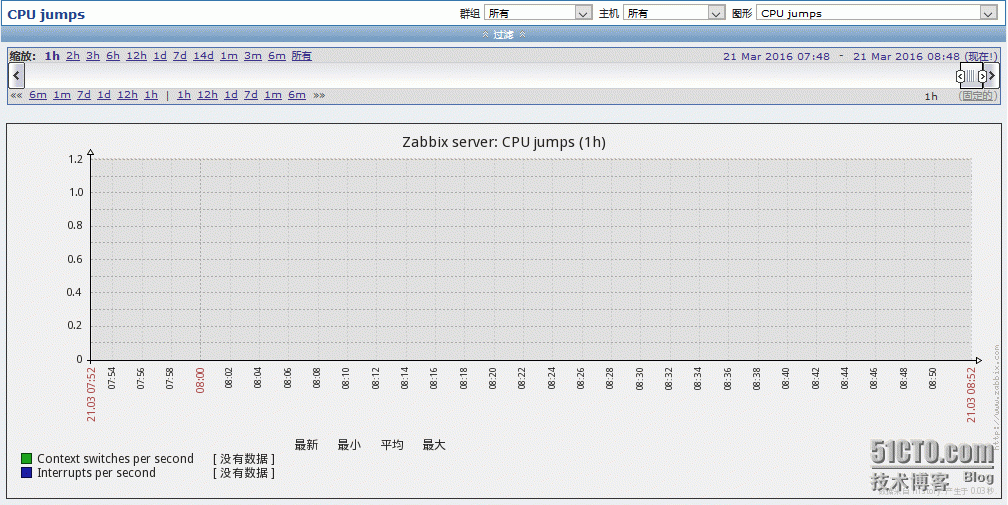Jump back 1h in time navigation
The height and width of the screenshot is (505, 1008).
pyautogui.click(x=151, y=95)
